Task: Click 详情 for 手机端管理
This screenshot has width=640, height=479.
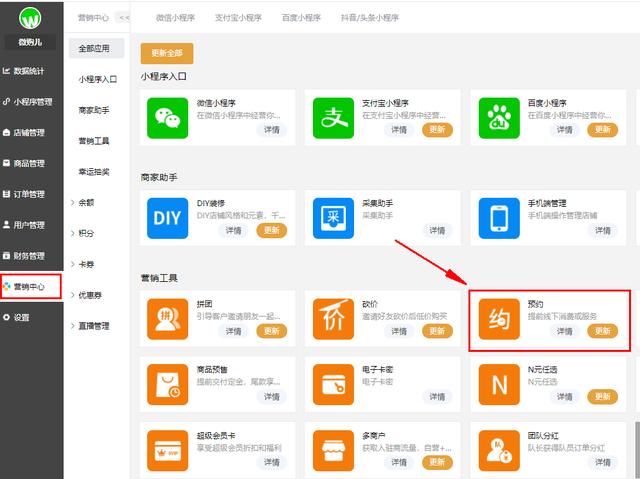Action: tap(603, 230)
